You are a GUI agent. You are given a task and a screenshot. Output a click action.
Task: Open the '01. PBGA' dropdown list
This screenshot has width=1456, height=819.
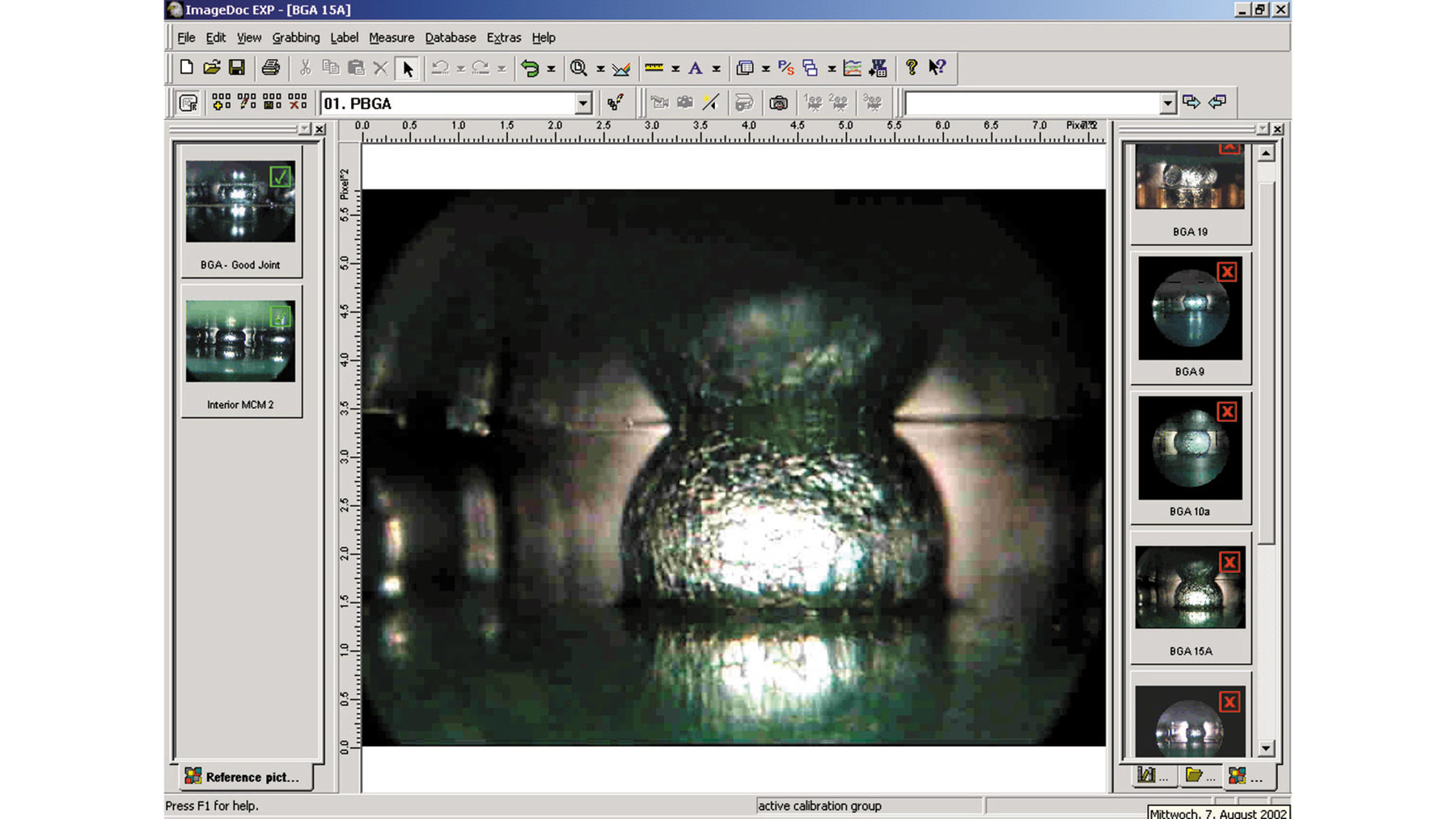[x=583, y=103]
